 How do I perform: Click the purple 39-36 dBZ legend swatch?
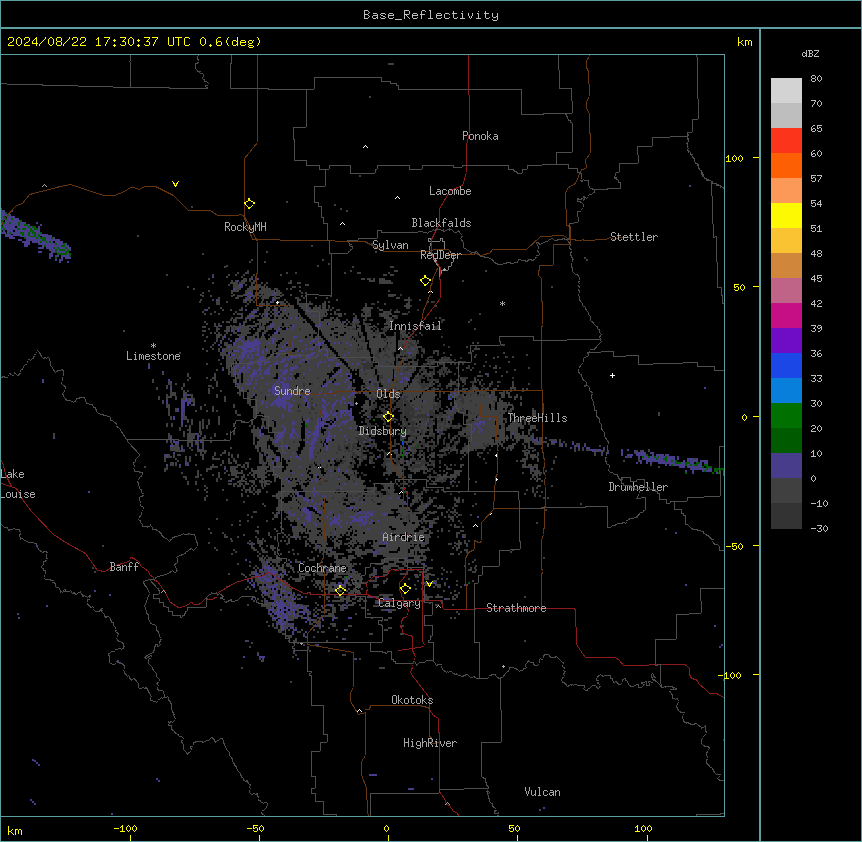(x=786, y=341)
